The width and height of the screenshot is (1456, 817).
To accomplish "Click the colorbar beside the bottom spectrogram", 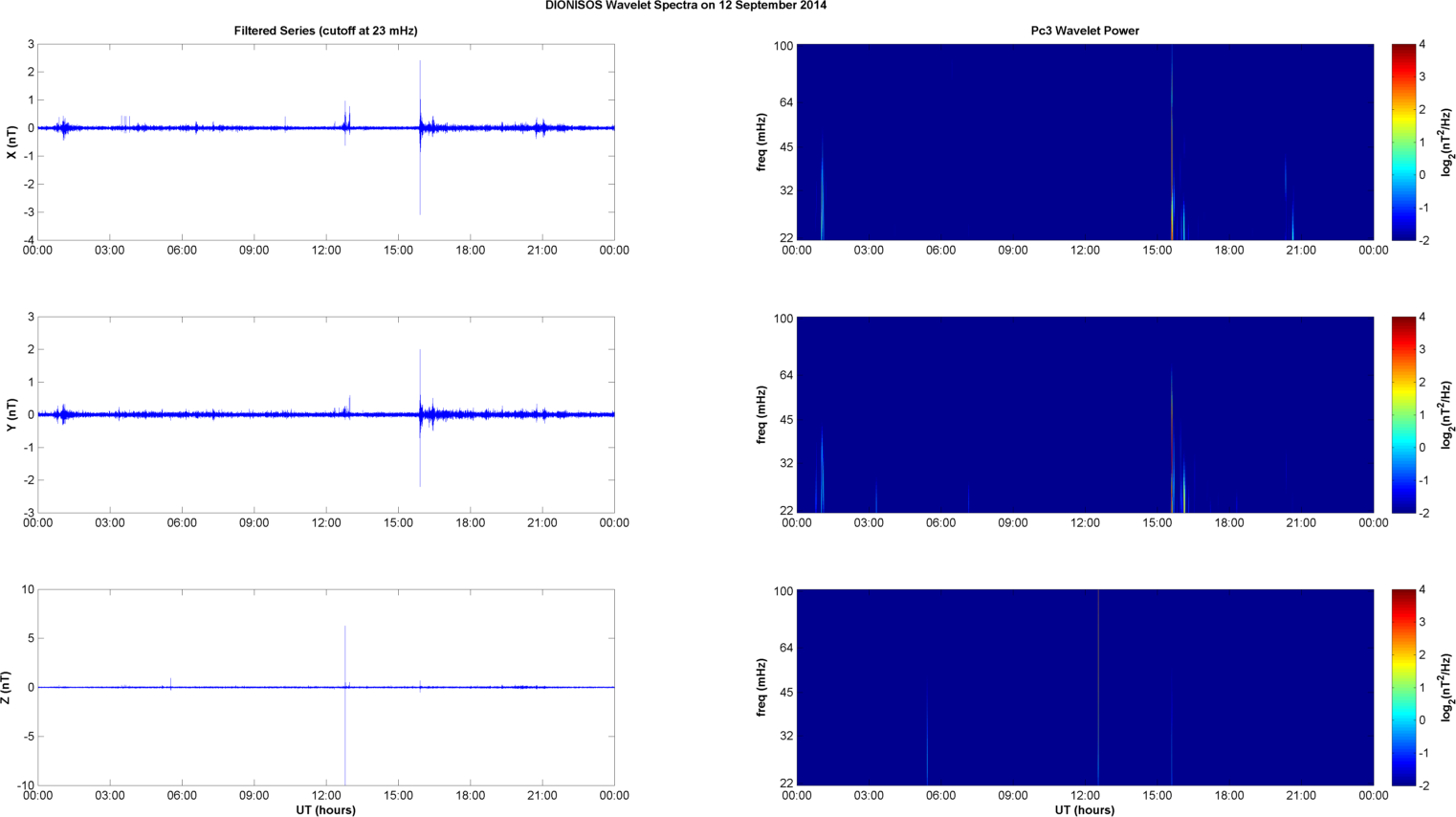I will [1402, 687].
